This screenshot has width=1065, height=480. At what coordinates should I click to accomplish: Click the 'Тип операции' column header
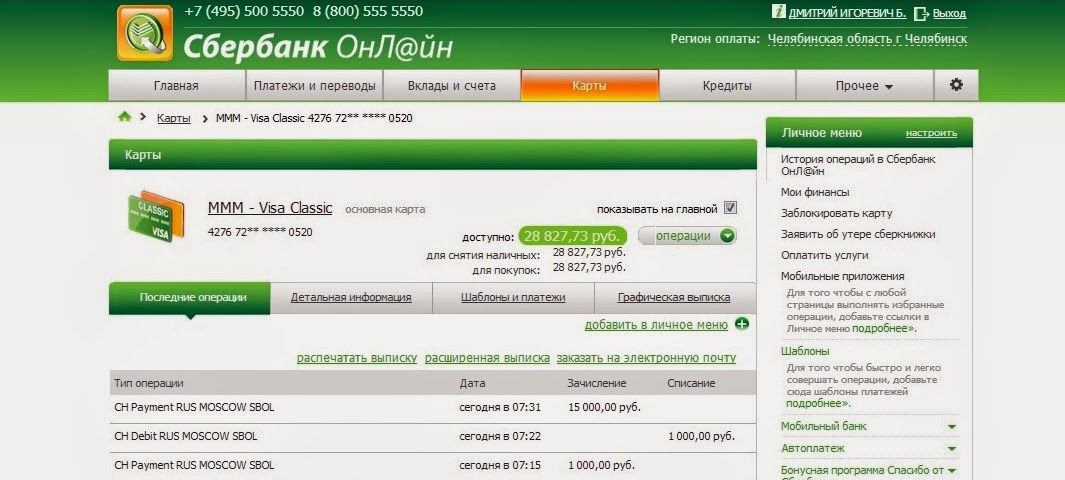tap(149, 383)
